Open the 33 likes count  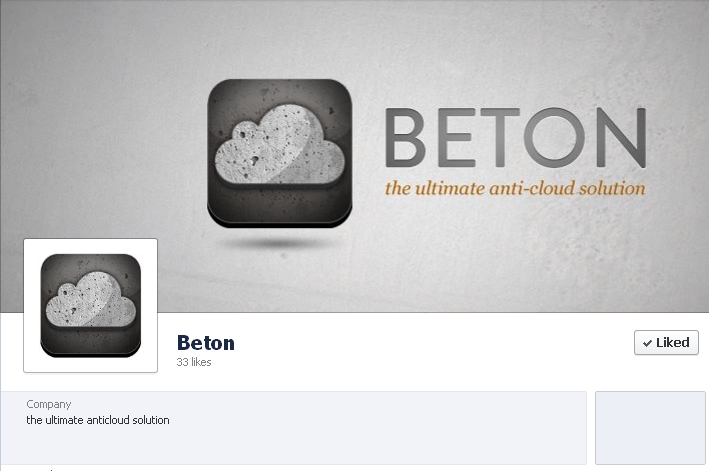pos(194,362)
